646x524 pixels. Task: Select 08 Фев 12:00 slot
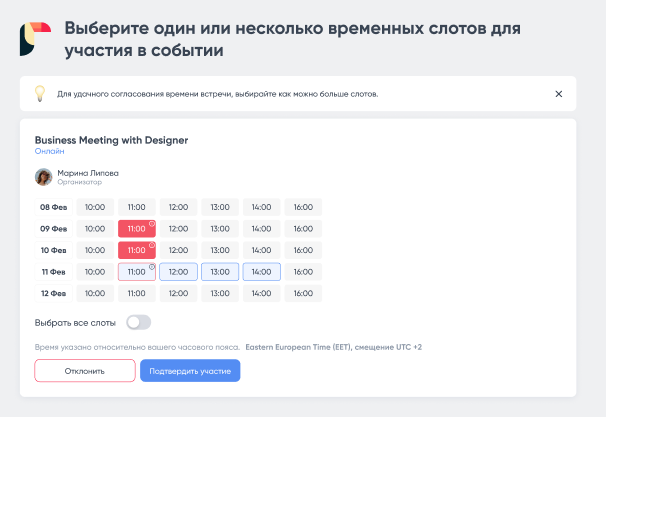(x=178, y=207)
